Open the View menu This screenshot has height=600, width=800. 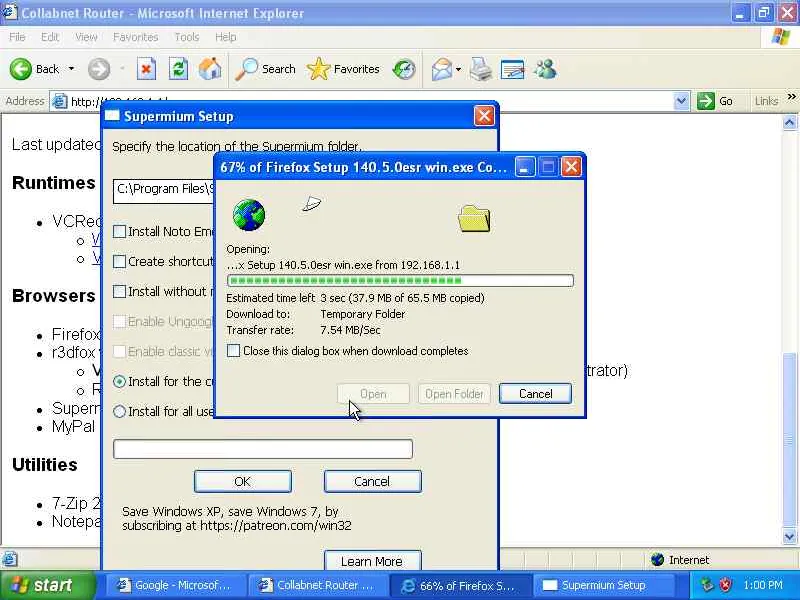click(86, 37)
